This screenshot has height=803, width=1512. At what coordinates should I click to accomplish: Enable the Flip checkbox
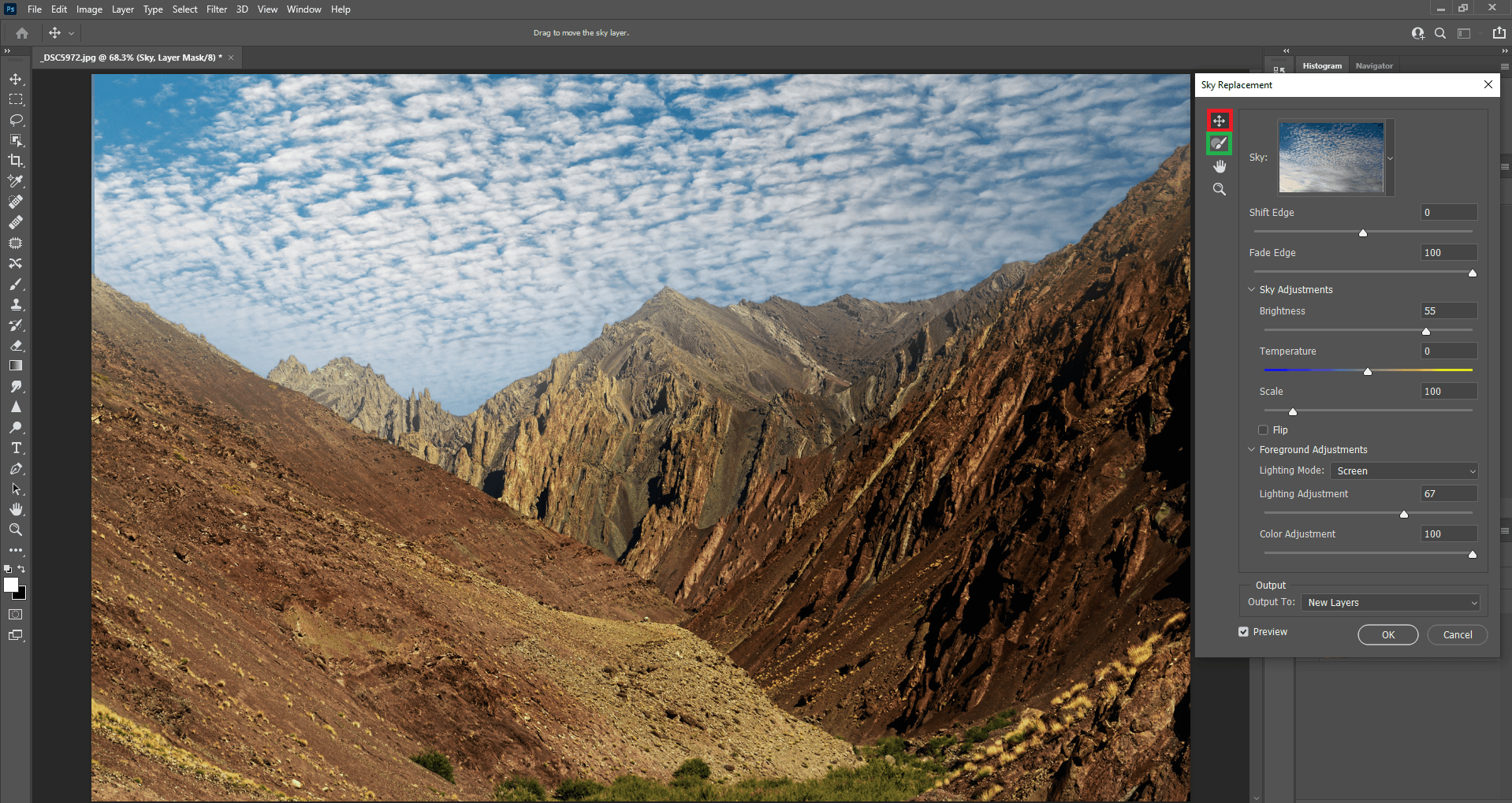pyautogui.click(x=1264, y=430)
